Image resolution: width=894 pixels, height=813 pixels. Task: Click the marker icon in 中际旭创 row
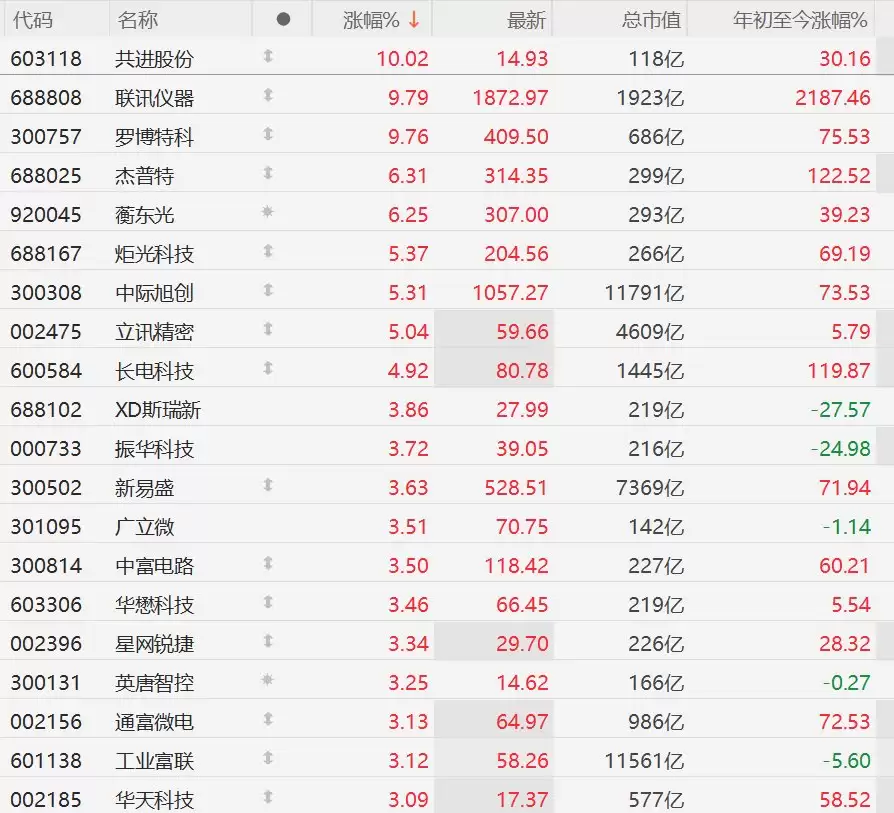click(x=268, y=290)
